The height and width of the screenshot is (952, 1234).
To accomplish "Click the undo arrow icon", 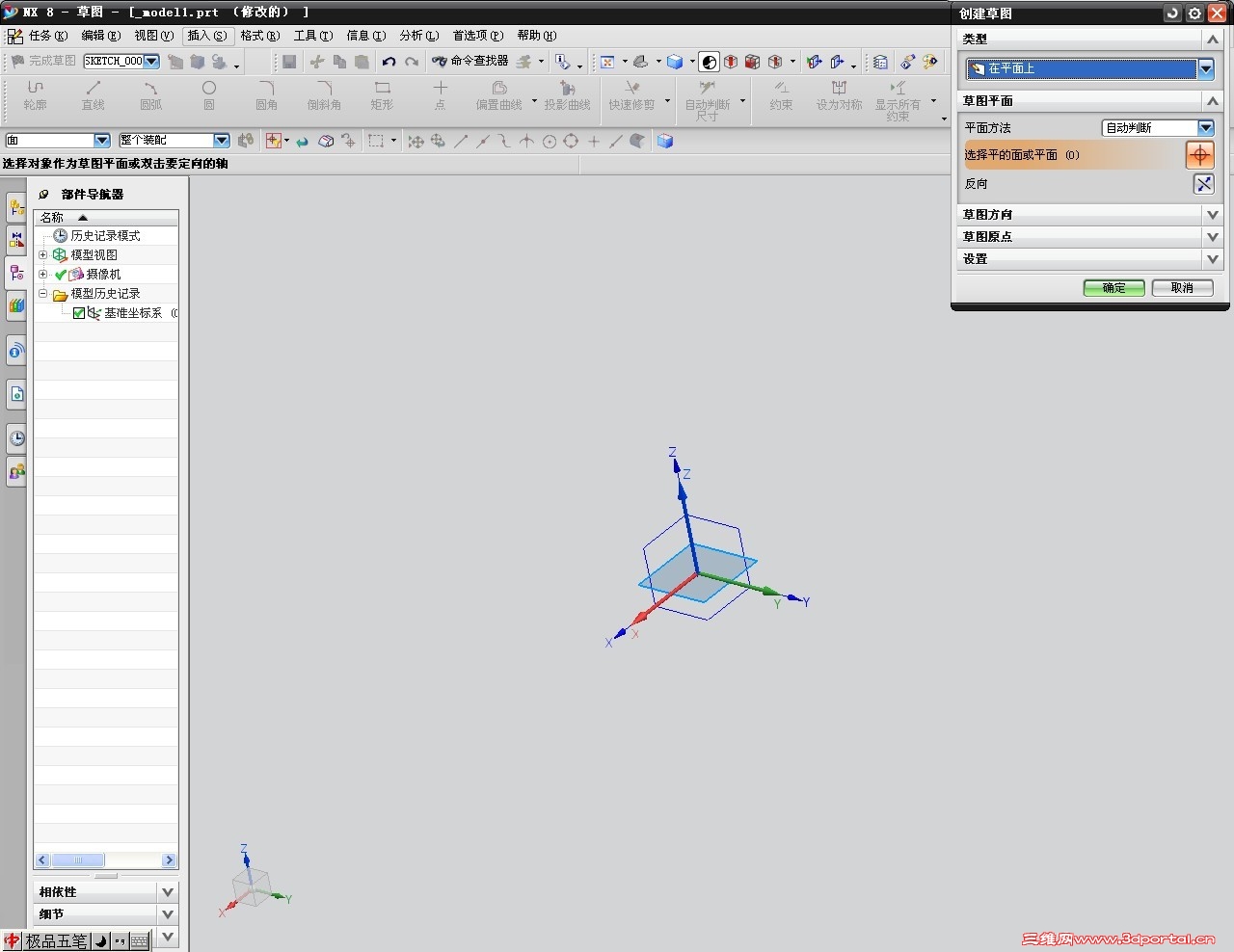I will [x=389, y=62].
